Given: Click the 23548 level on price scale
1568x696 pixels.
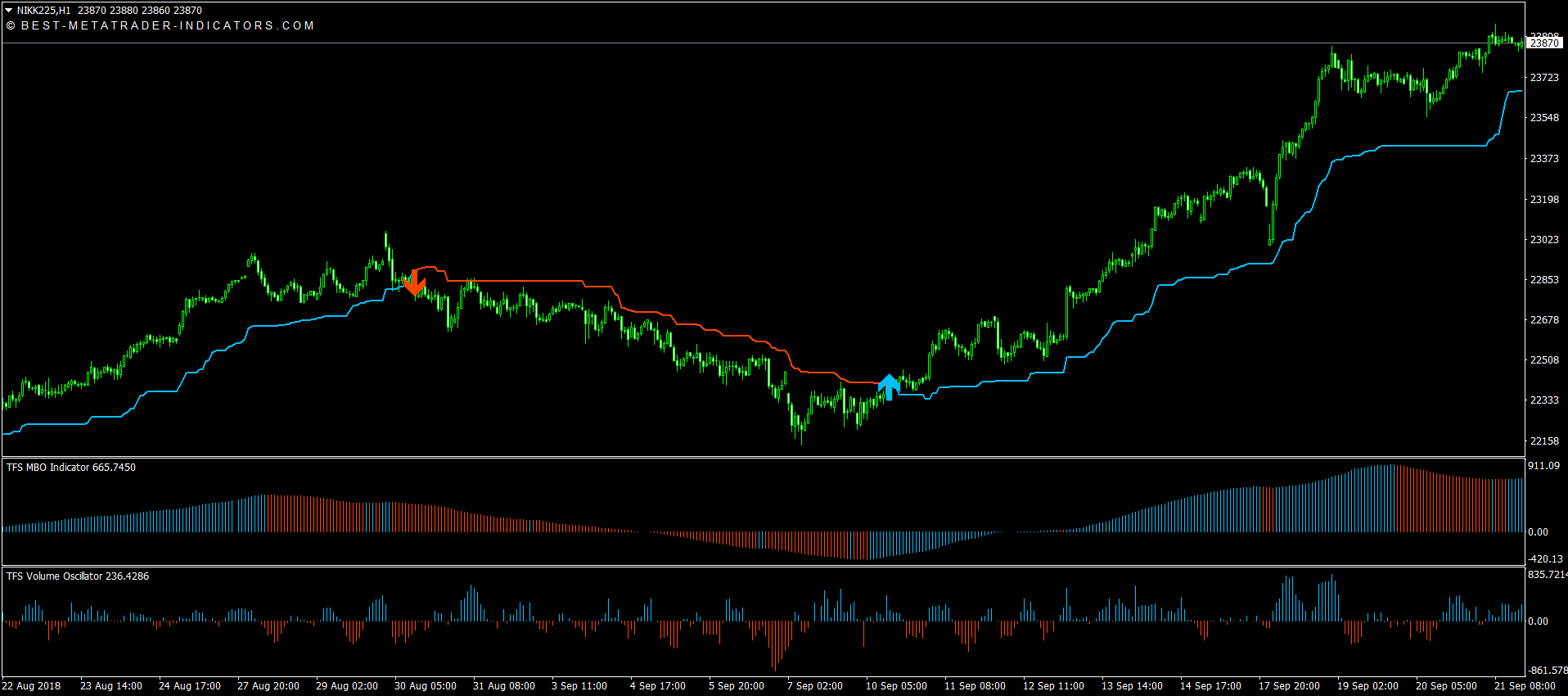Looking at the screenshot, I should tap(1544, 118).
